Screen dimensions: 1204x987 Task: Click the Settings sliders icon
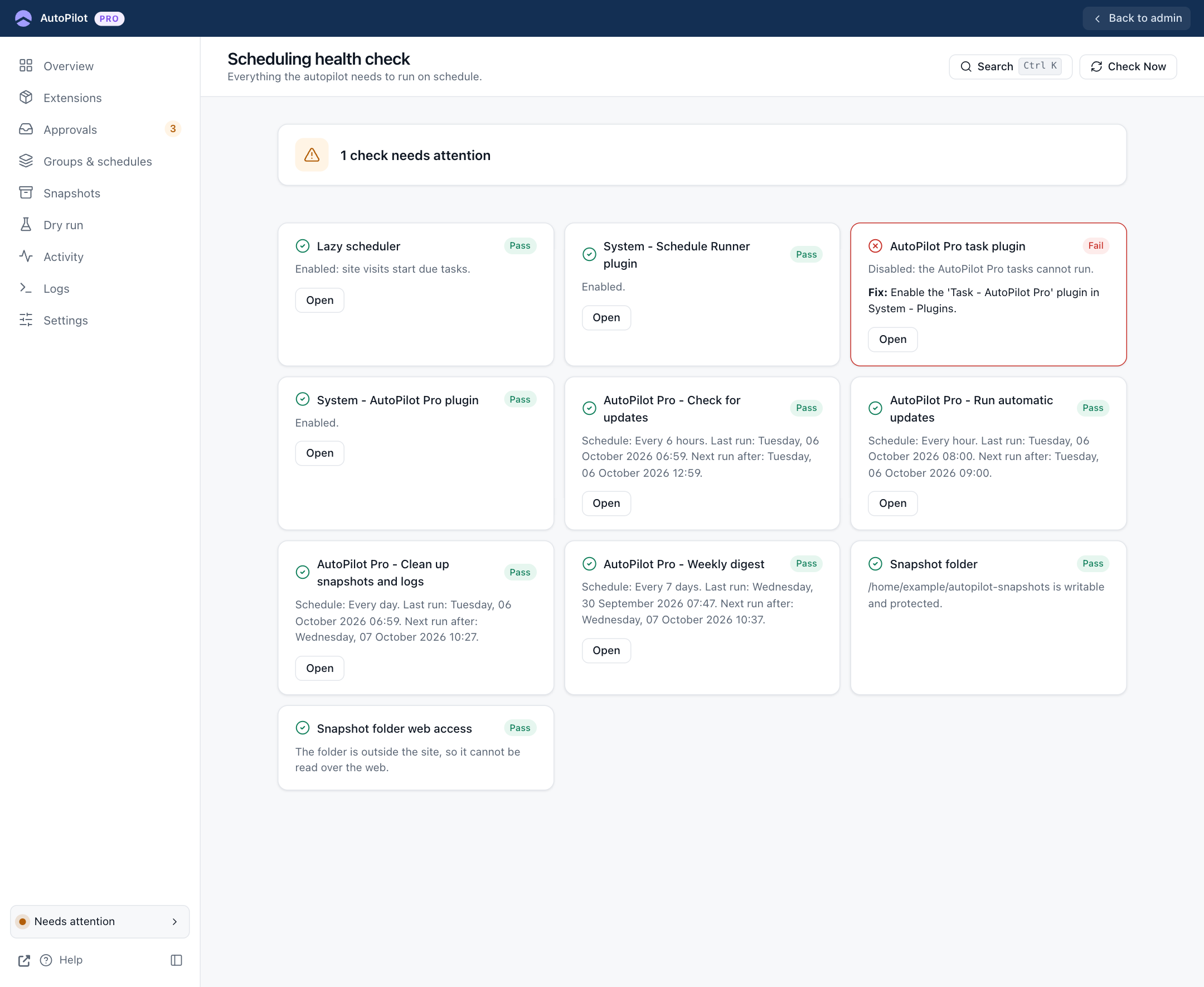point(26,320)
